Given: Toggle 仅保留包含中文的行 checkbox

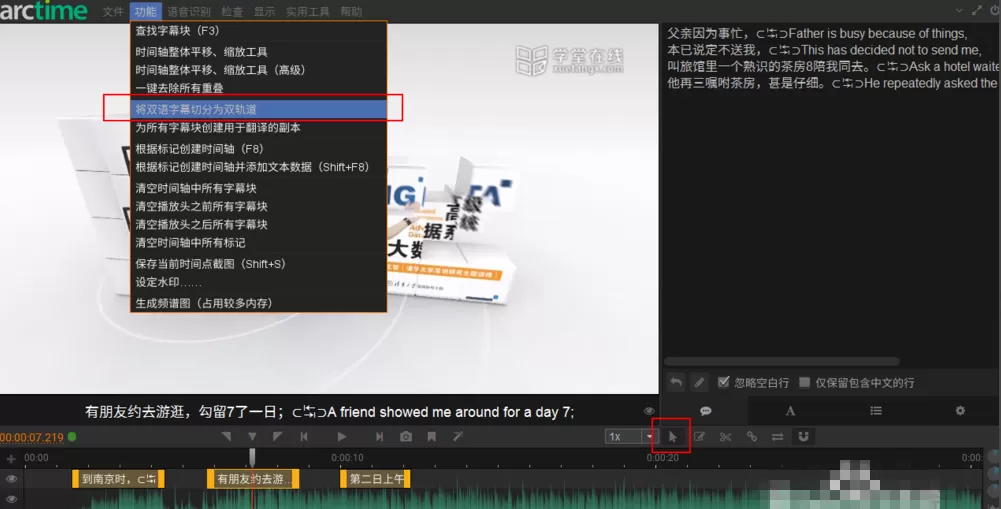Looking at the screenshot, I should point(804,382).
